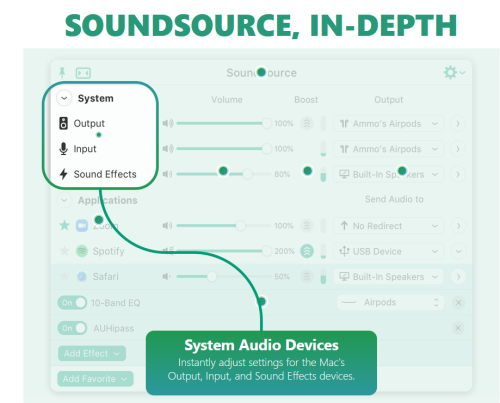Screen dimensions: 500x403
Task: Toggle the compact view icon beside the pin
Action: [83, 73]
